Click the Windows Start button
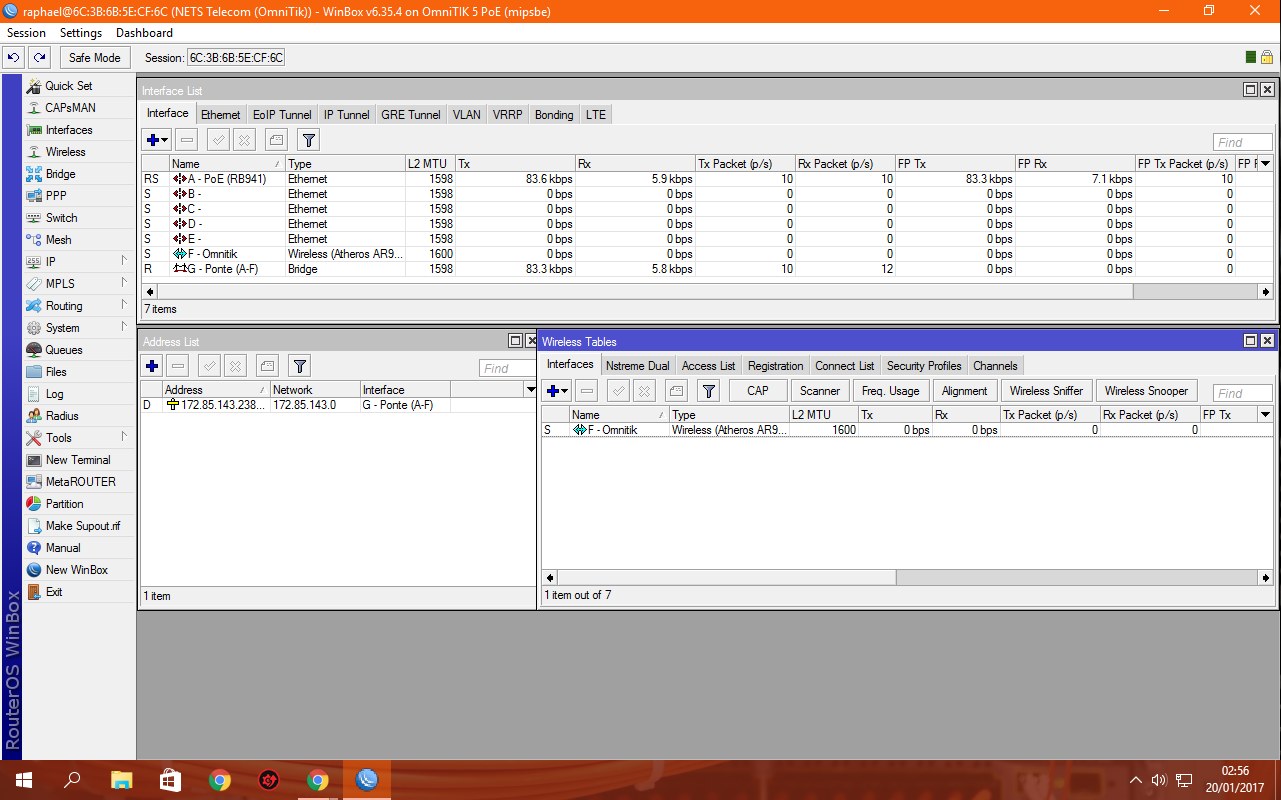1281x800 pixels. tap(24, 780)
